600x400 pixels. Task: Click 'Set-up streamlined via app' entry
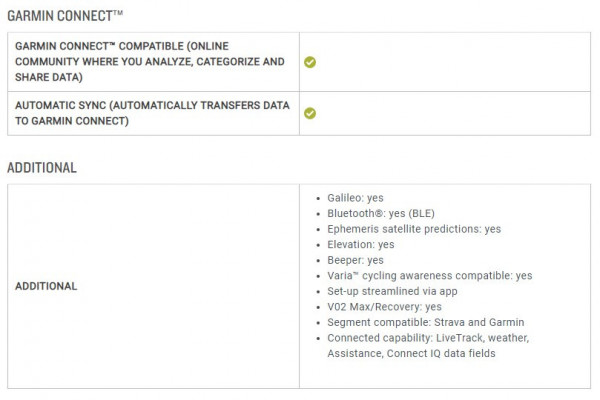click(x=392, y=291)
